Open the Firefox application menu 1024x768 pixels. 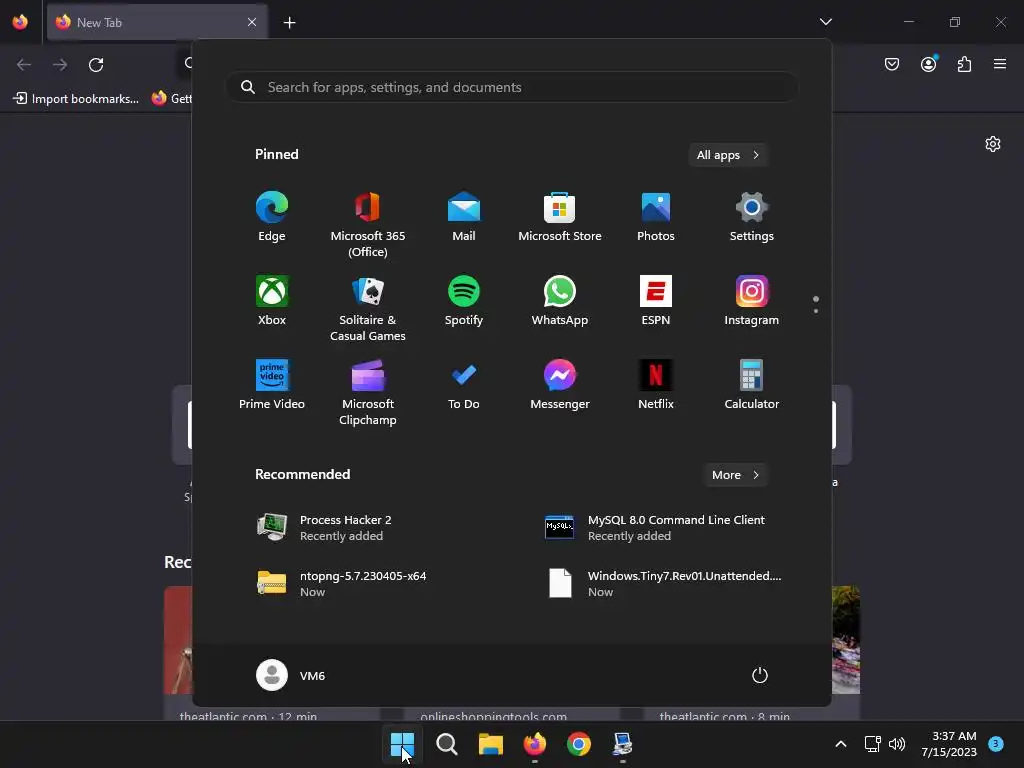click(x=1000, y=64)
